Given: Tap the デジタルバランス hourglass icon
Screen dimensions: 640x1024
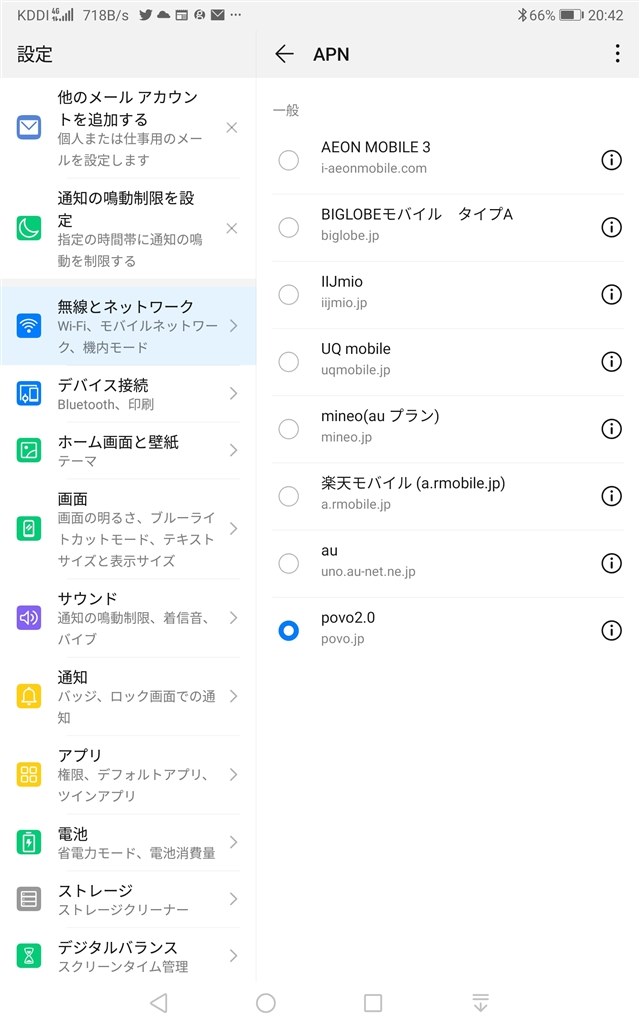Looking at the screenshot, I should click(x=29, y=955).
